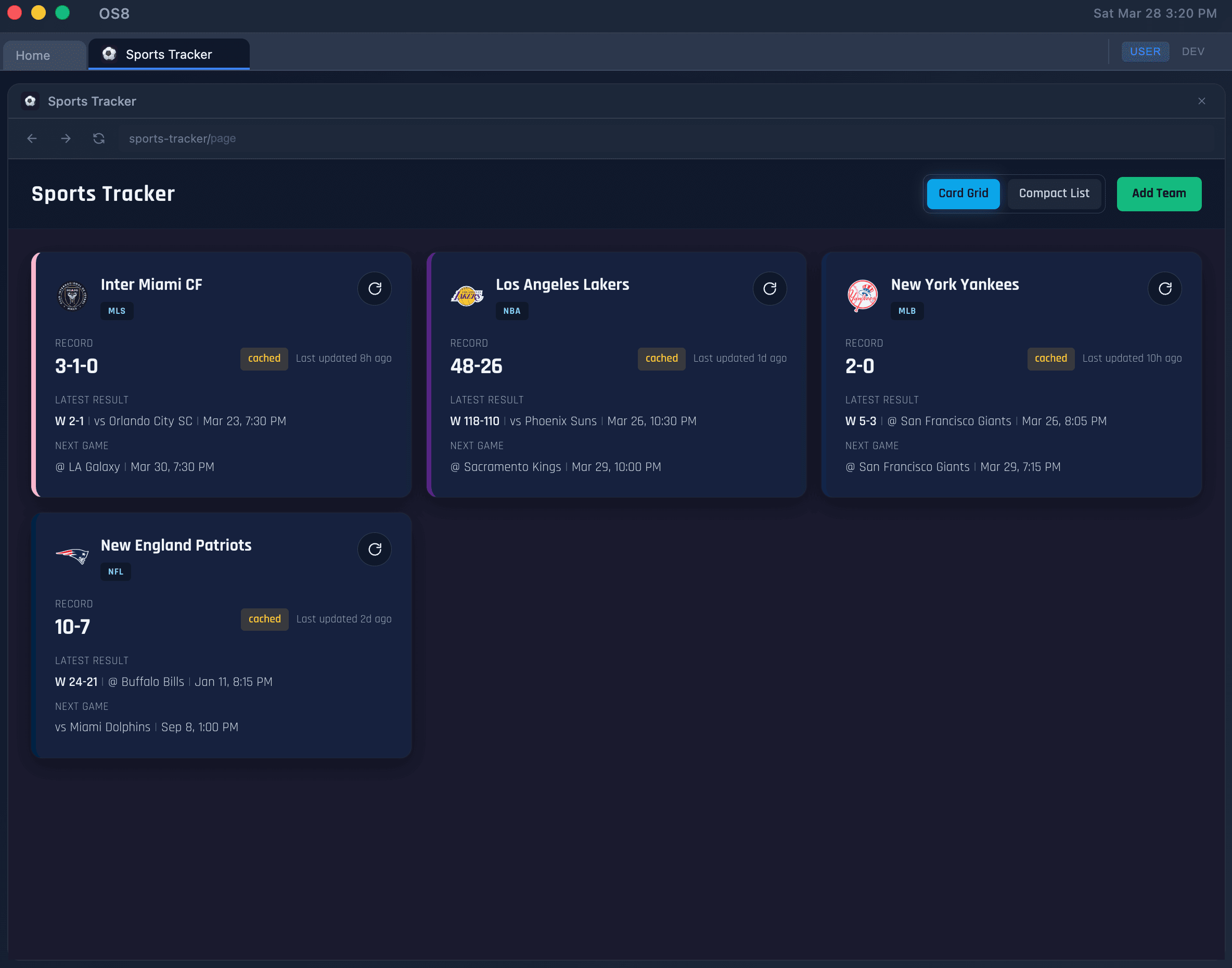Viewport: 1232px width, 968px height.
Task: Refresh the Inter Miami CF card
Action: [x=375, y=288]
